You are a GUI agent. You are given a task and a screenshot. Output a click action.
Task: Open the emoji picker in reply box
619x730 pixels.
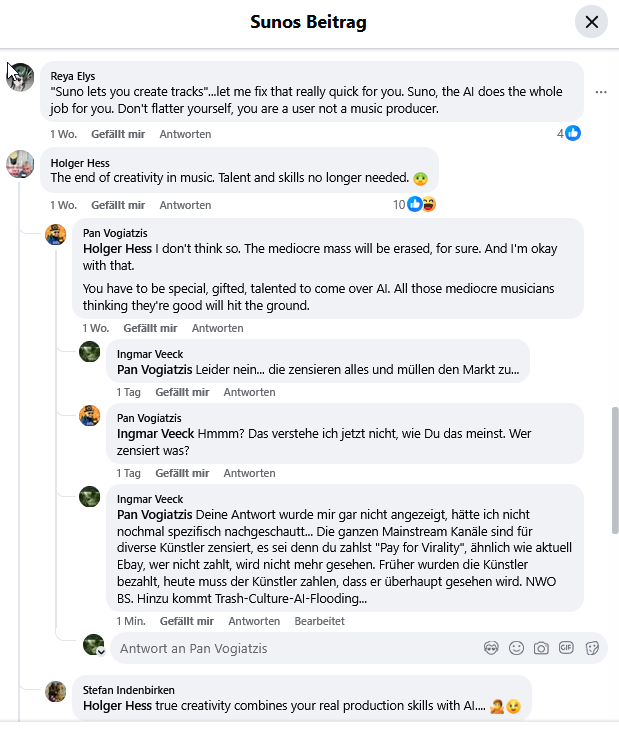516,647
